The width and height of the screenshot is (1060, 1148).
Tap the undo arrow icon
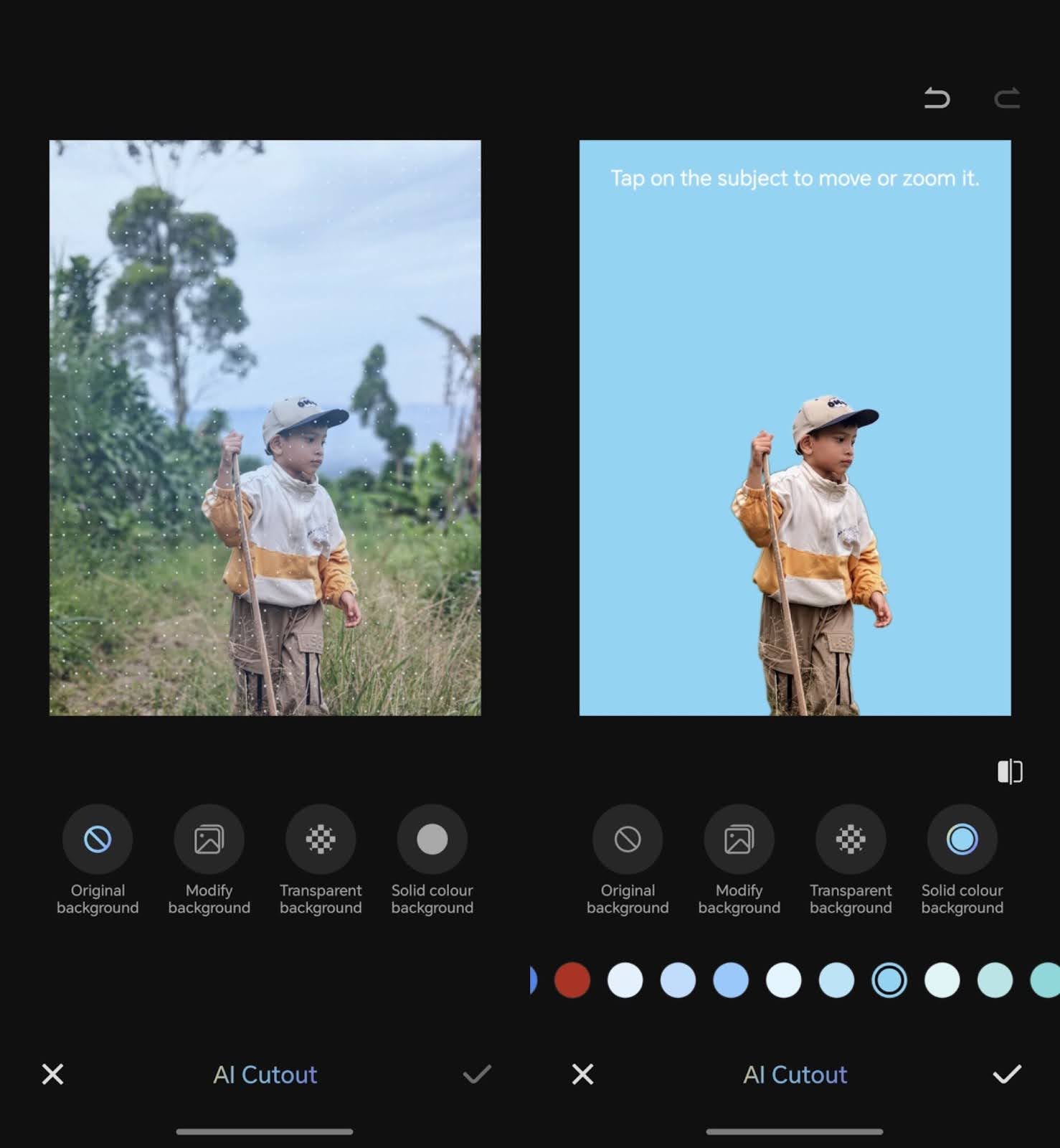click(937, 98)
